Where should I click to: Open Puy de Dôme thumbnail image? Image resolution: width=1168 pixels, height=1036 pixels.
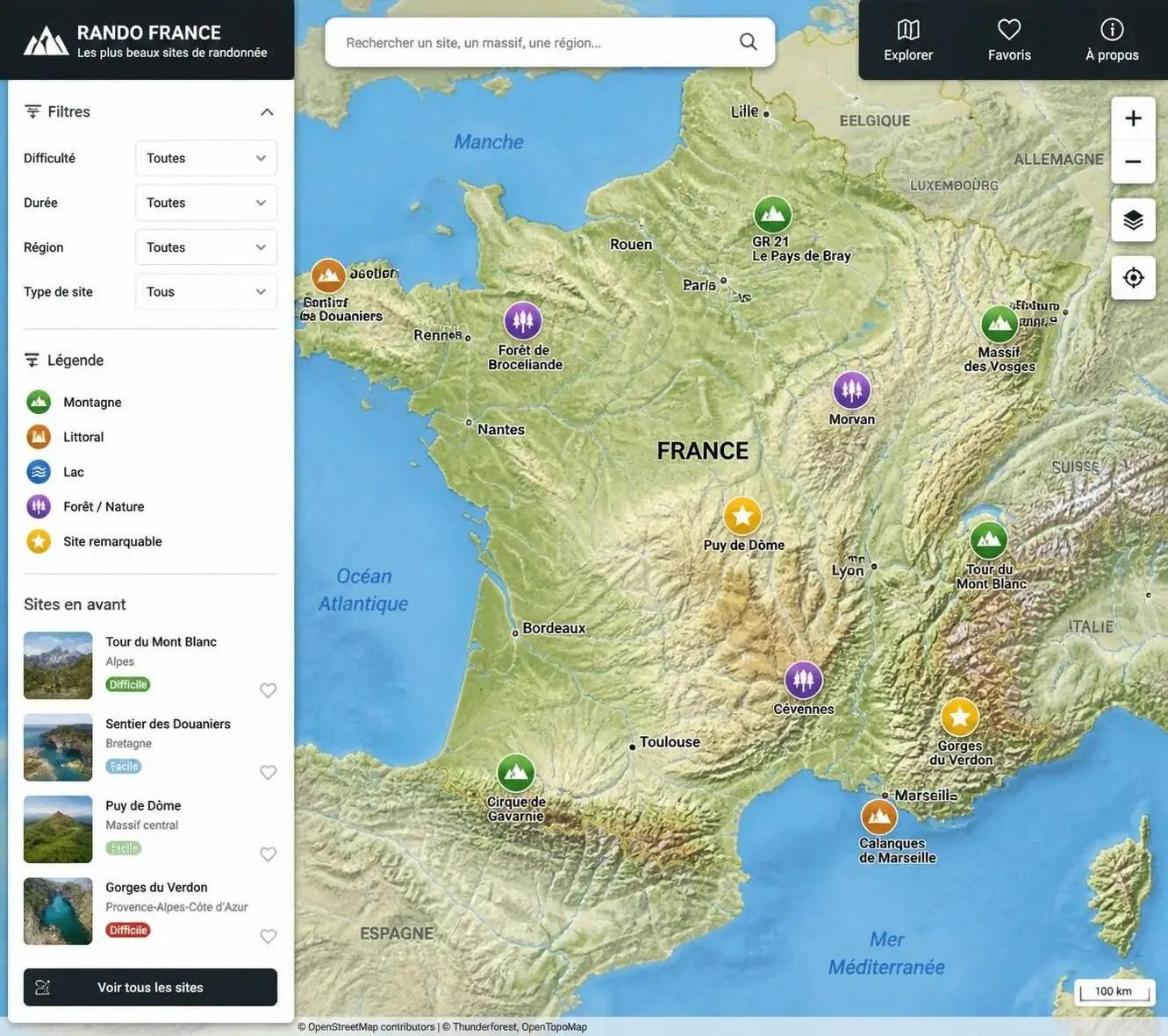point(58,829)
